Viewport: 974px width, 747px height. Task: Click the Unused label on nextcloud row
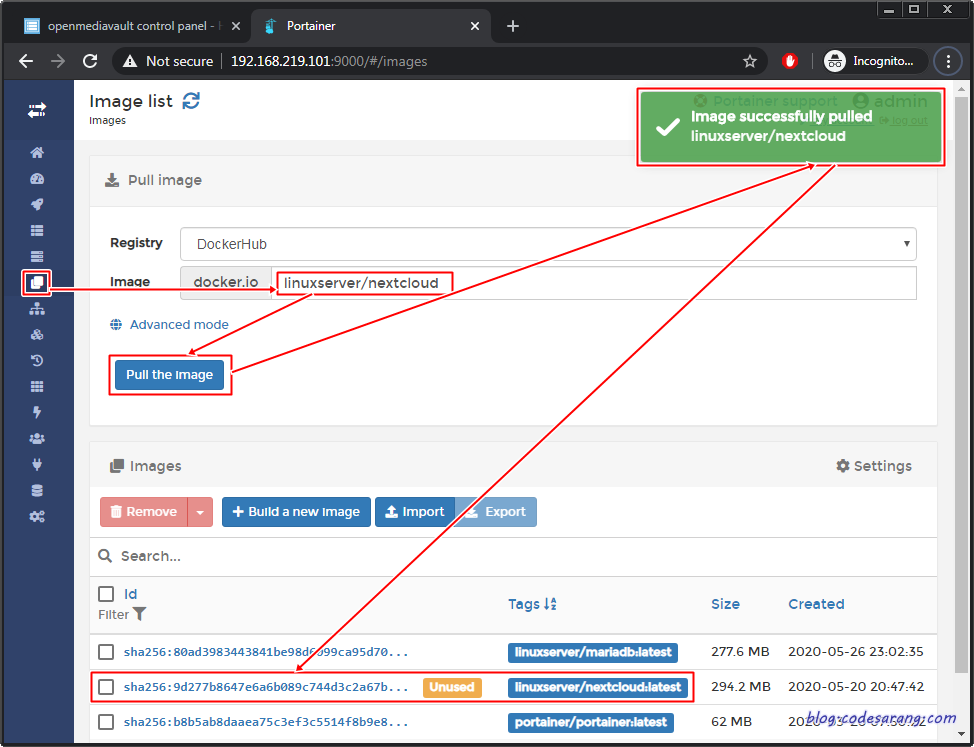(x=452, y=687)
